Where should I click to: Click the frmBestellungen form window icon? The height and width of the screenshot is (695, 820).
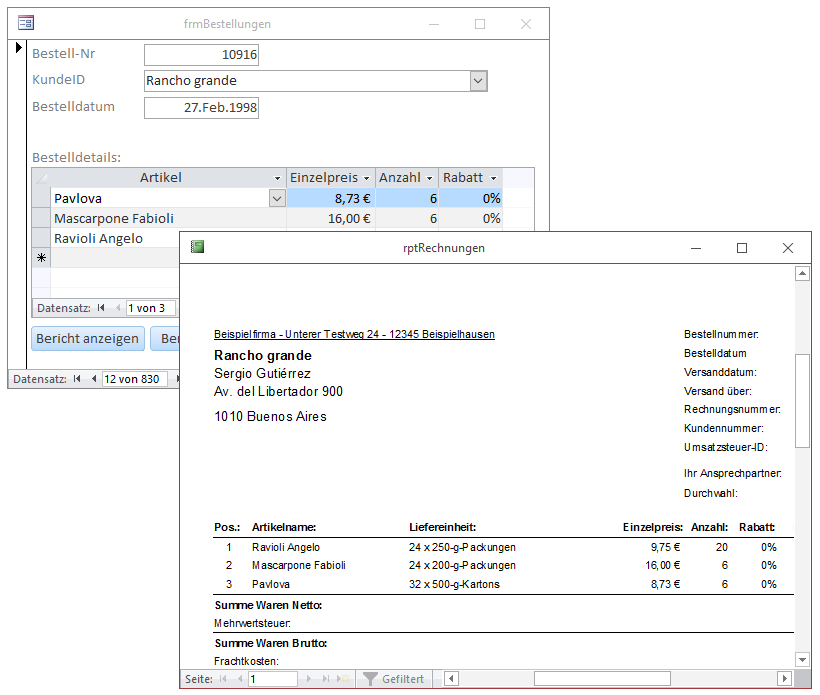(26, 23)
